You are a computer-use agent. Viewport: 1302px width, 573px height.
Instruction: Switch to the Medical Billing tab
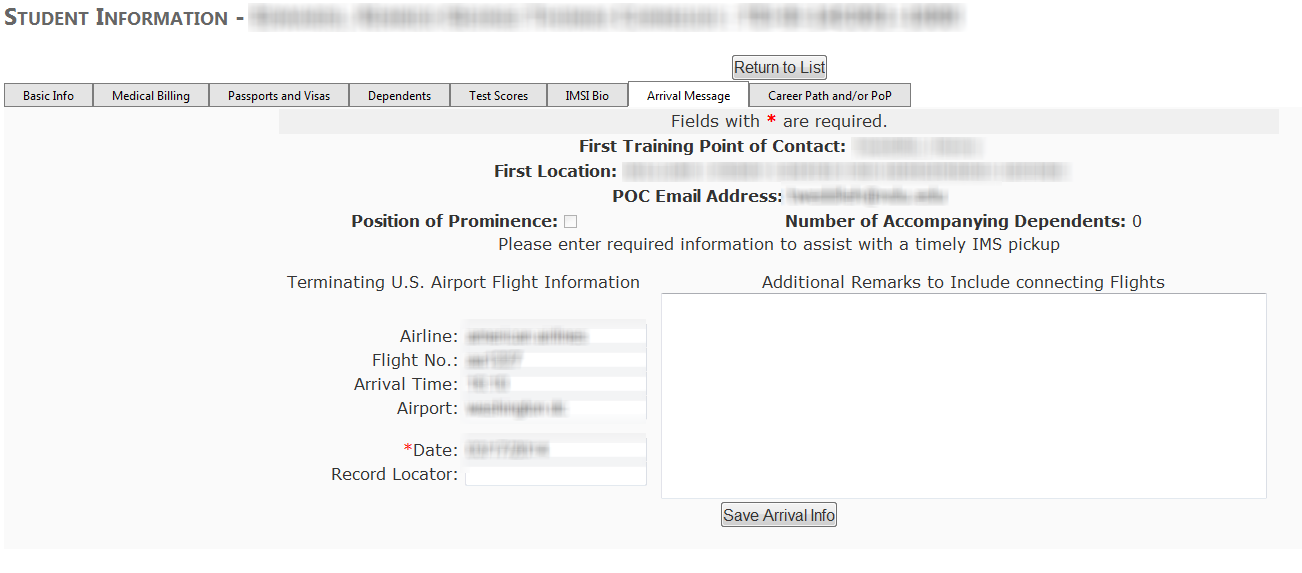151,96
